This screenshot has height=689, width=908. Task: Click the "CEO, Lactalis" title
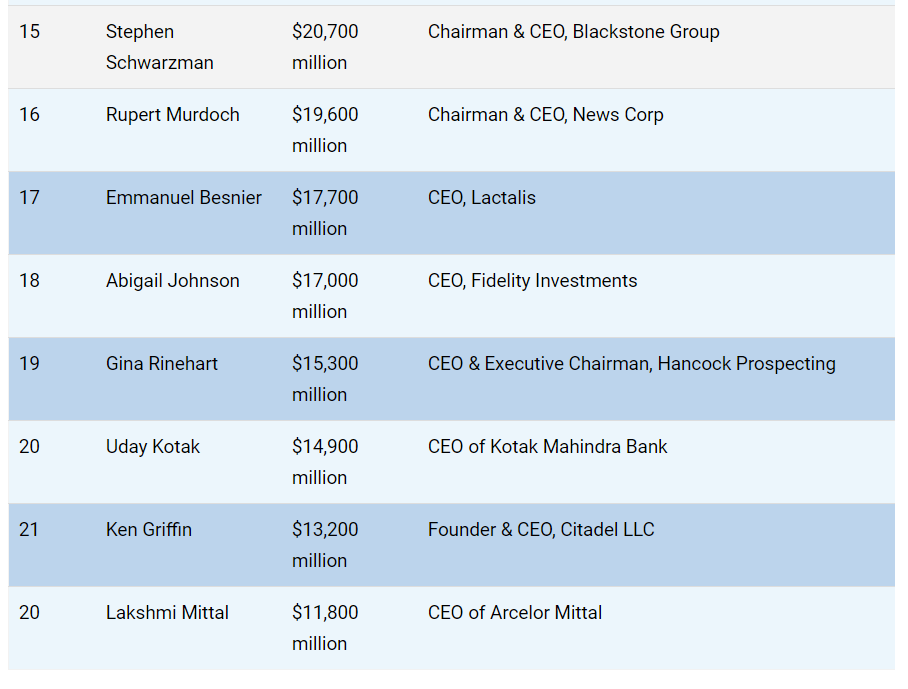482,198
